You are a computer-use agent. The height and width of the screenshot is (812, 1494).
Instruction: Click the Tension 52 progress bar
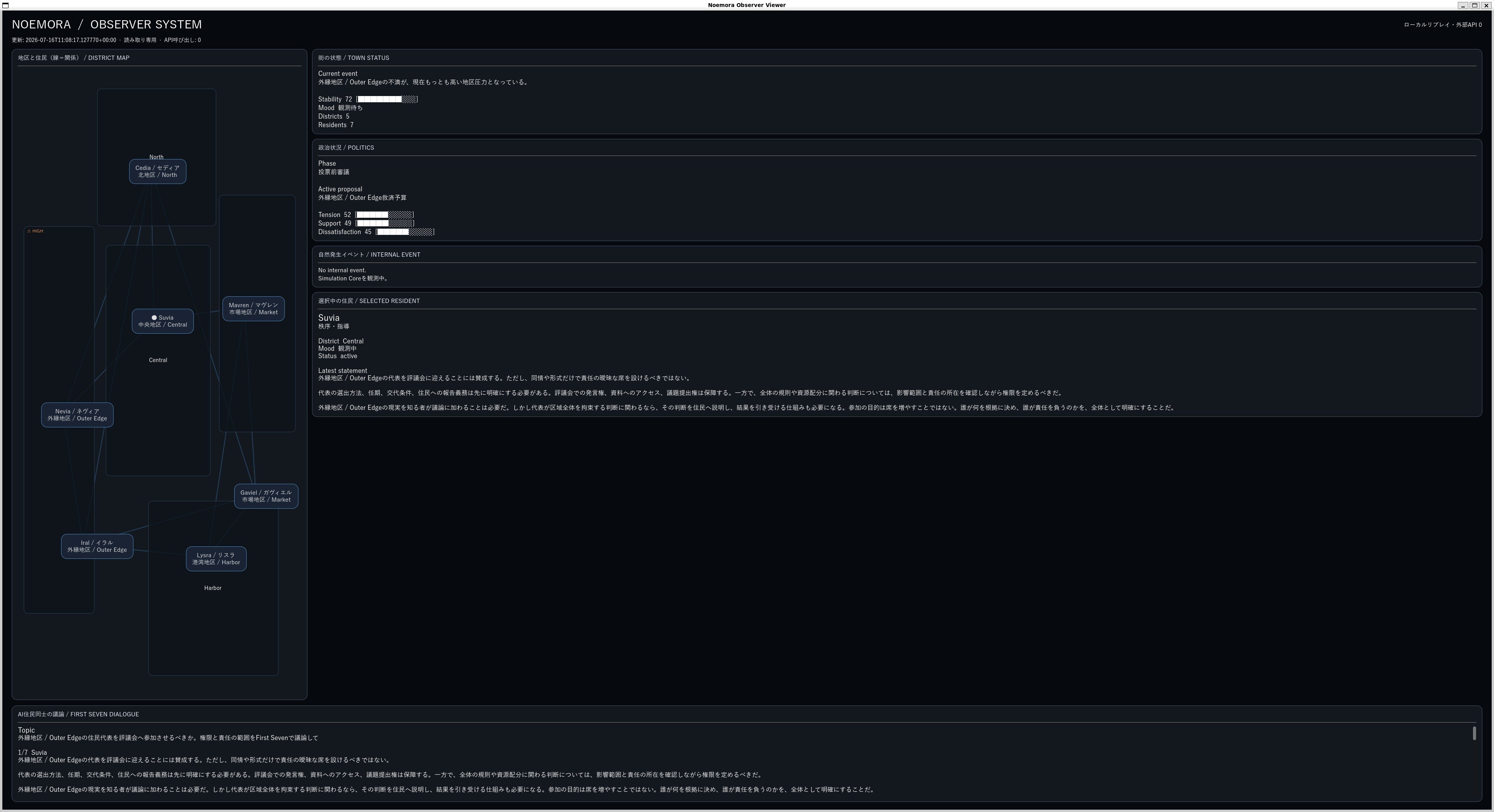click(384, 215)
